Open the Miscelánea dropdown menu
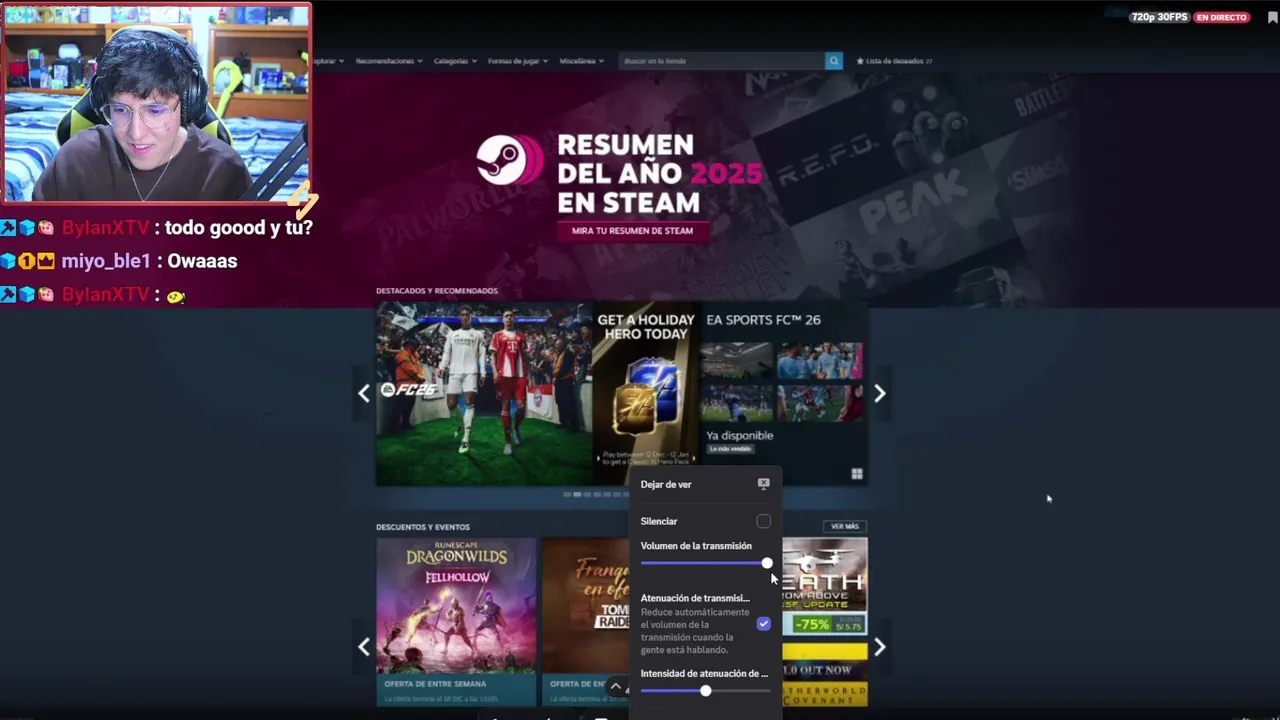1280x720 pixels. (x=582, y=61)
